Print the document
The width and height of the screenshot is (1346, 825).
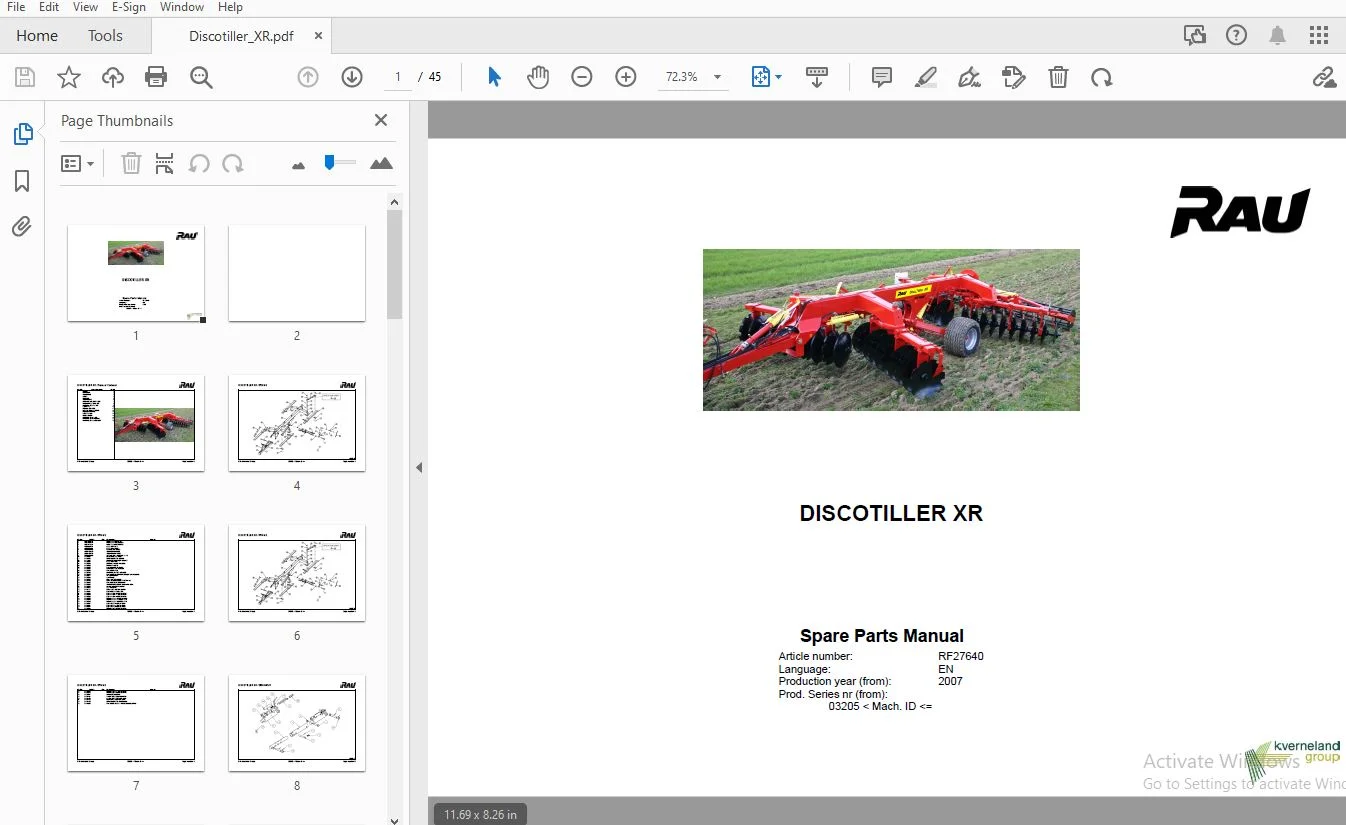coord(156,77)
